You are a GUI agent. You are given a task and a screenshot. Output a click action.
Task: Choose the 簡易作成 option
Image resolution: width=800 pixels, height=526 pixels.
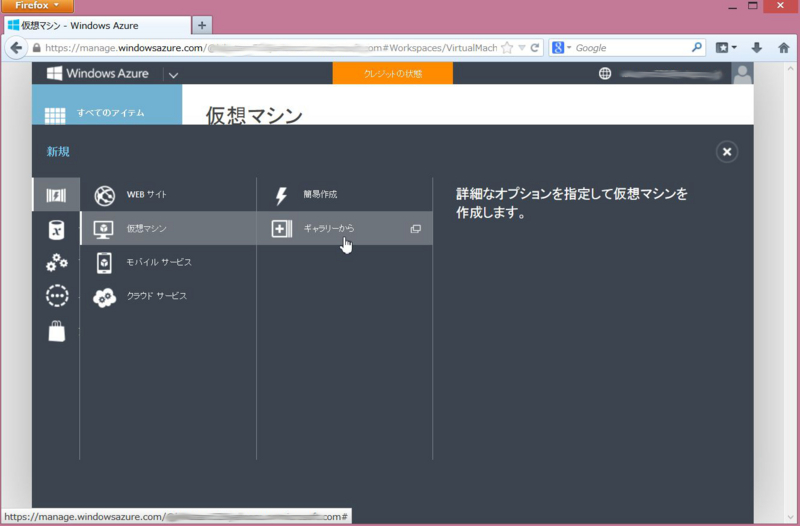click(345, 195)
